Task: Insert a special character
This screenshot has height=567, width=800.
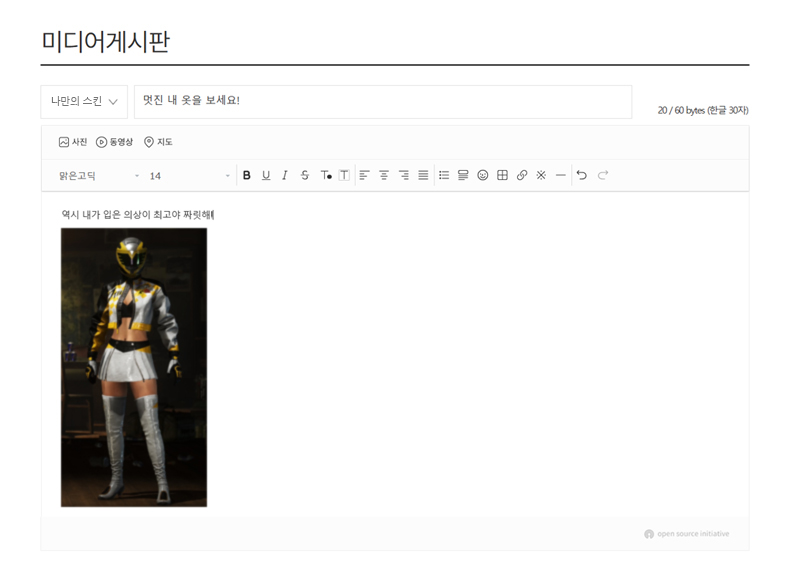Action: pos(541,175)
